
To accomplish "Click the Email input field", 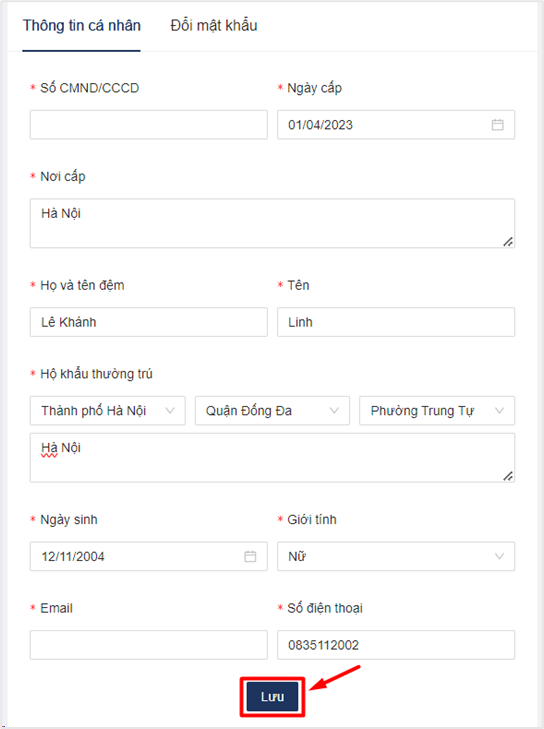I will pos(149,645).
